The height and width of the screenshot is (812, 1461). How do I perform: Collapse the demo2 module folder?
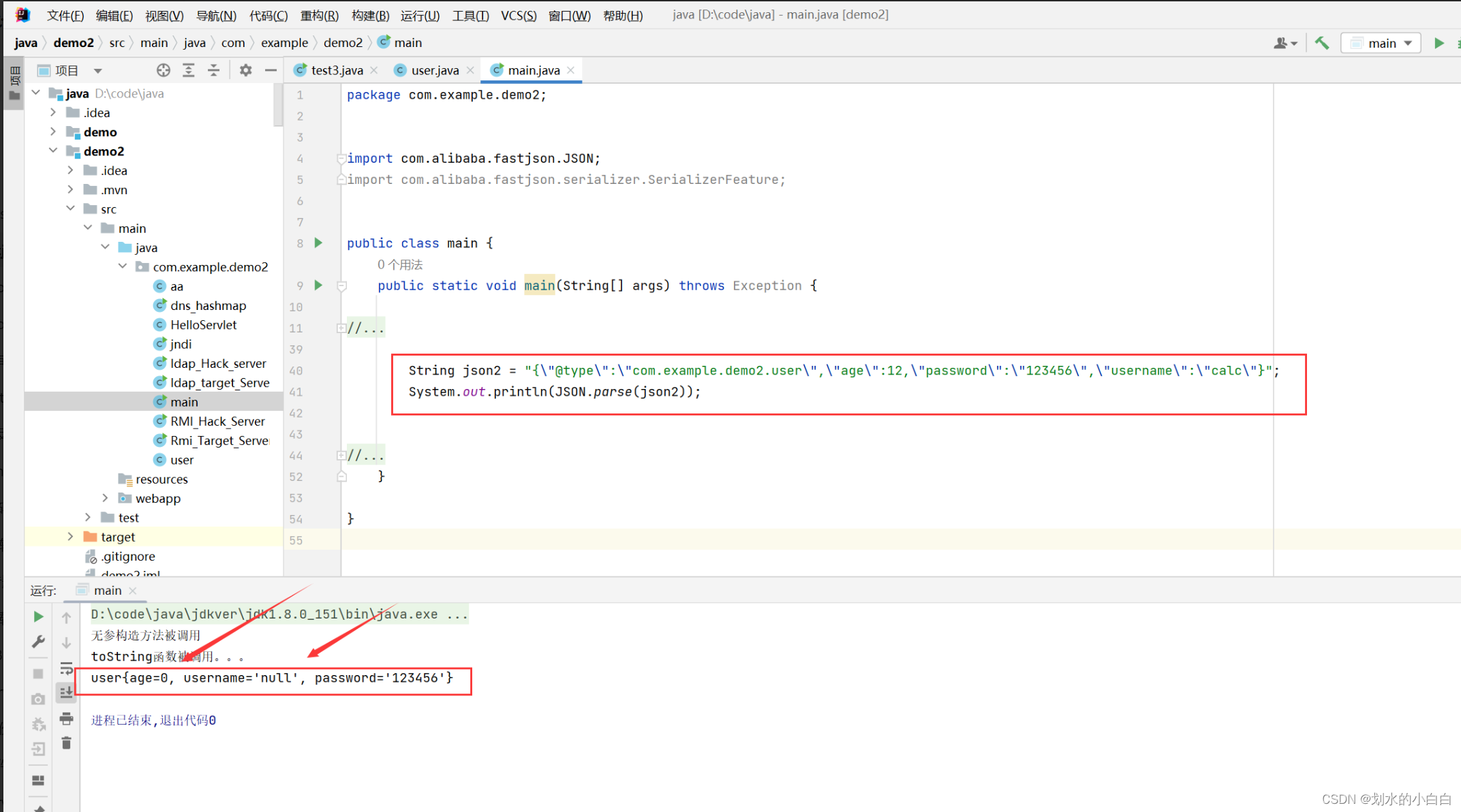pos(53,151)
